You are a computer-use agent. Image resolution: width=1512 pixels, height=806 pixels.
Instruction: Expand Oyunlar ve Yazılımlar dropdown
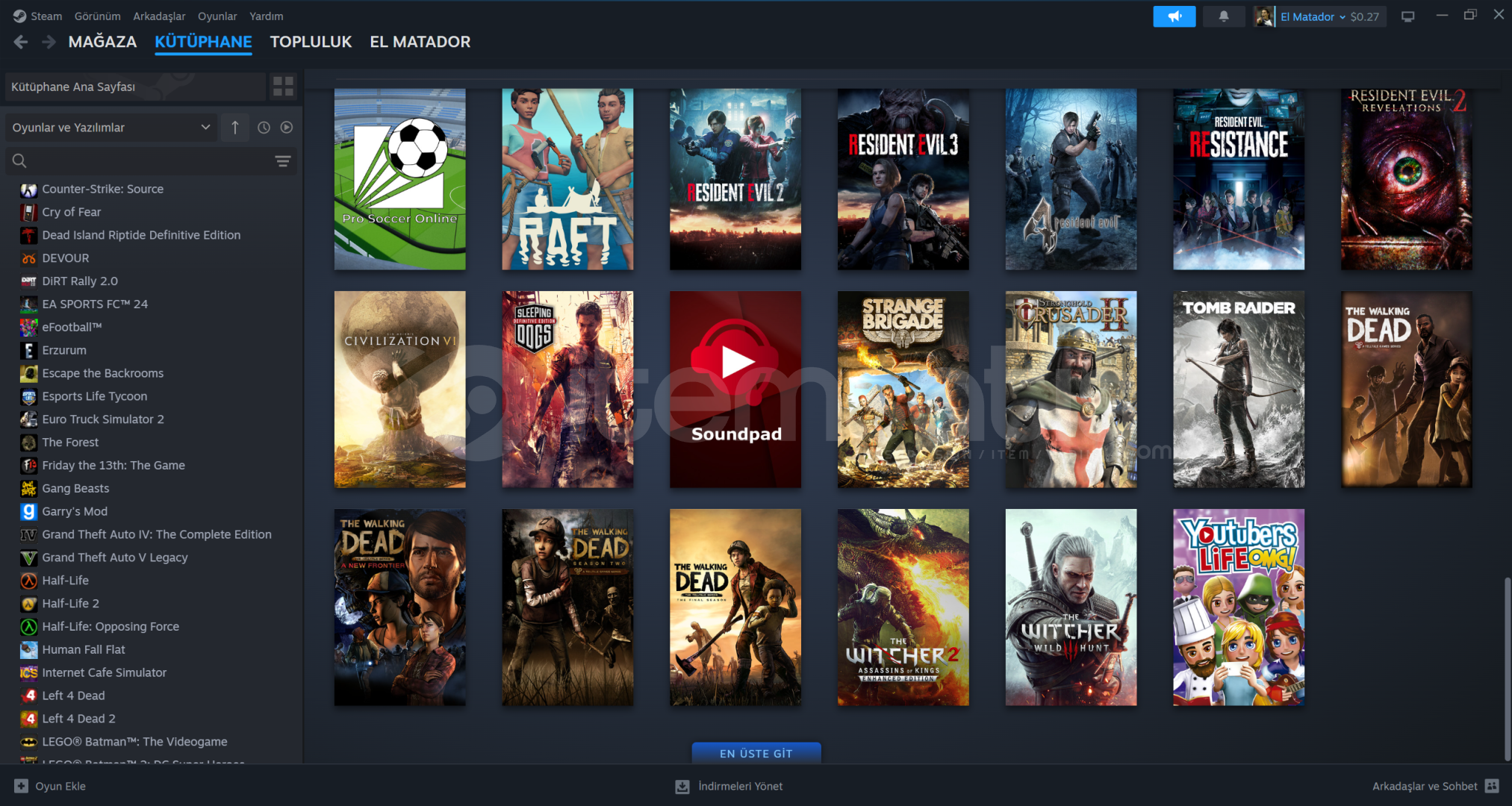(x=111, y=128)
